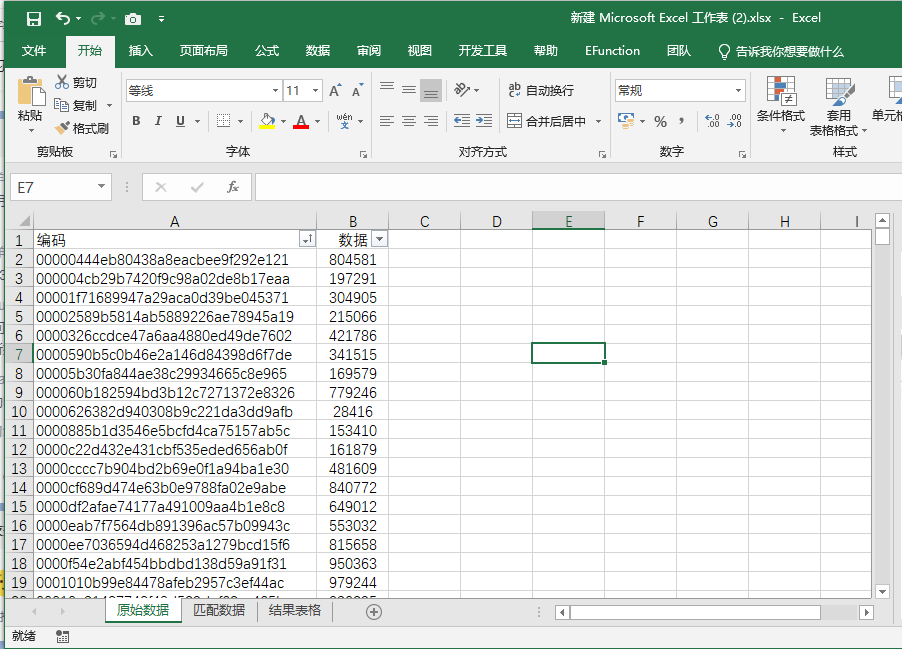
Task: Toggle bold formatting
Action: point(136,121)
